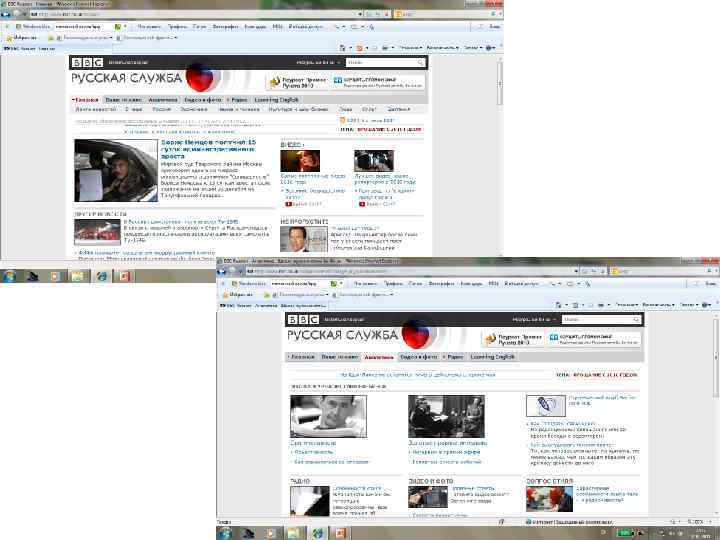Open Главная tab on bottom BBC page
Viewport: 720px width, 540px height.
coord(301,357)
